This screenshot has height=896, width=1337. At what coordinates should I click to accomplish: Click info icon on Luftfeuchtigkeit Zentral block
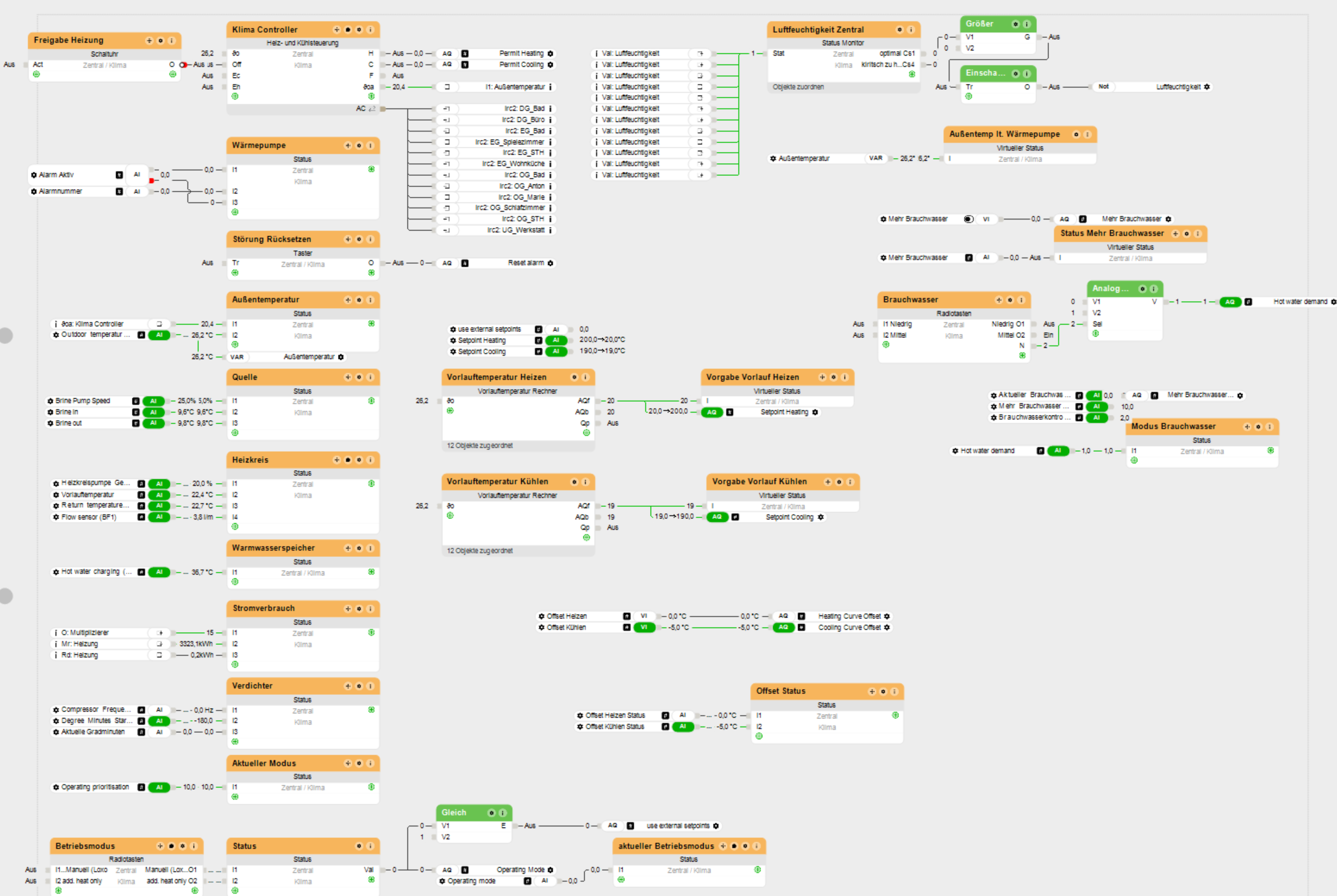910,29
